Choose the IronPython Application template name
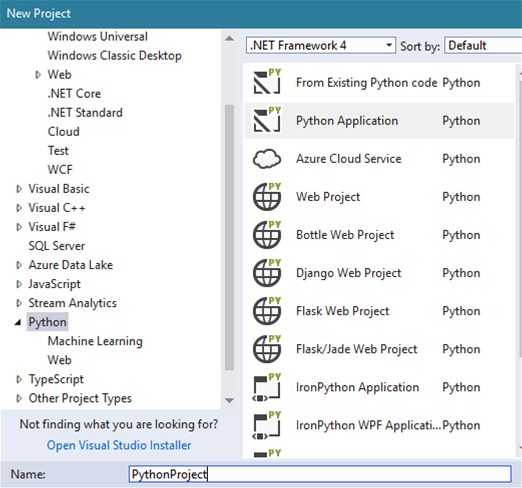The height and width of the screenshot is (488, 522). point(358,387)
